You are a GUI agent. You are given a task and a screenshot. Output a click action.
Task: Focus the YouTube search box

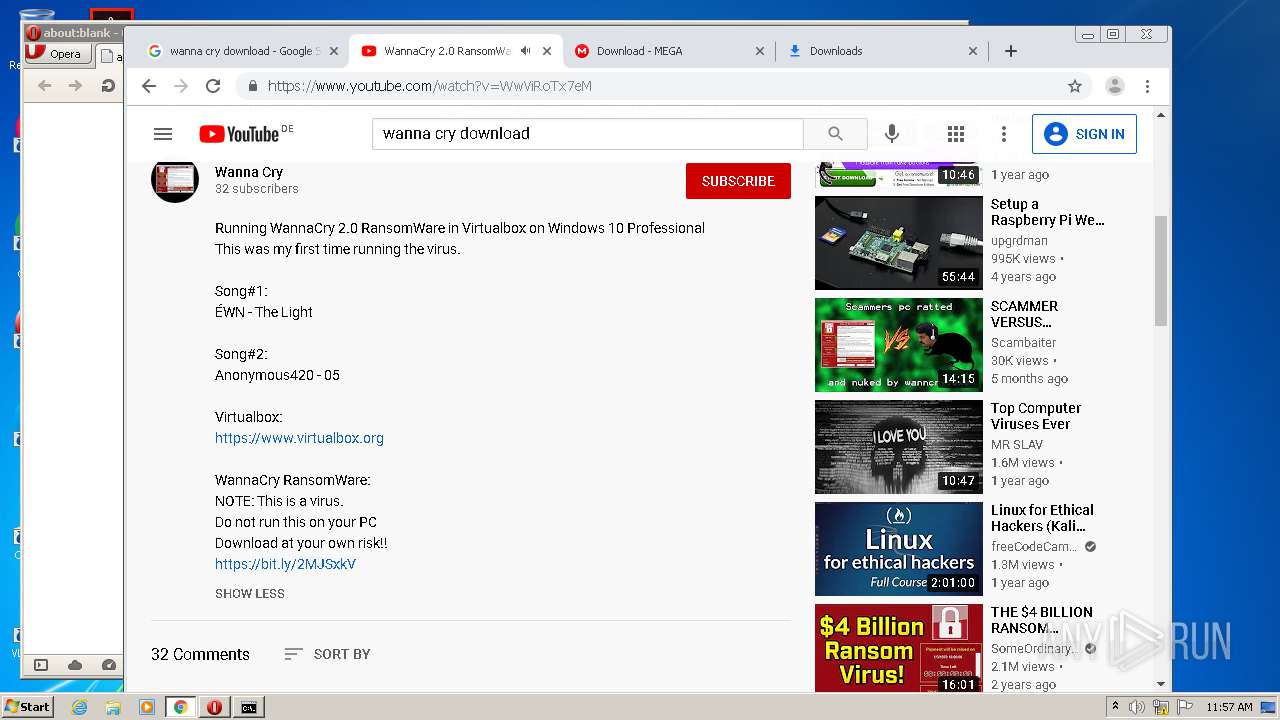pyautogui.click(x=588, y=134)
